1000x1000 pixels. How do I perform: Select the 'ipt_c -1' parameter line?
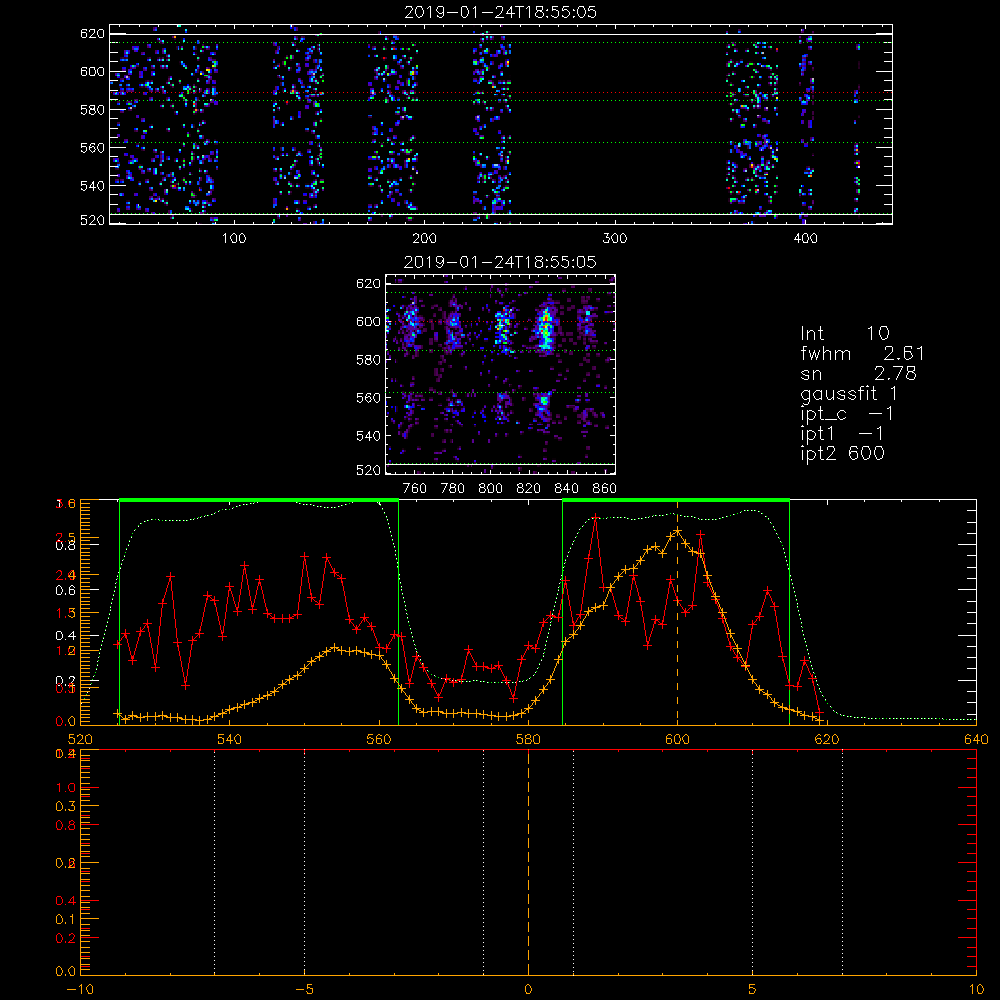coord(847,414)
